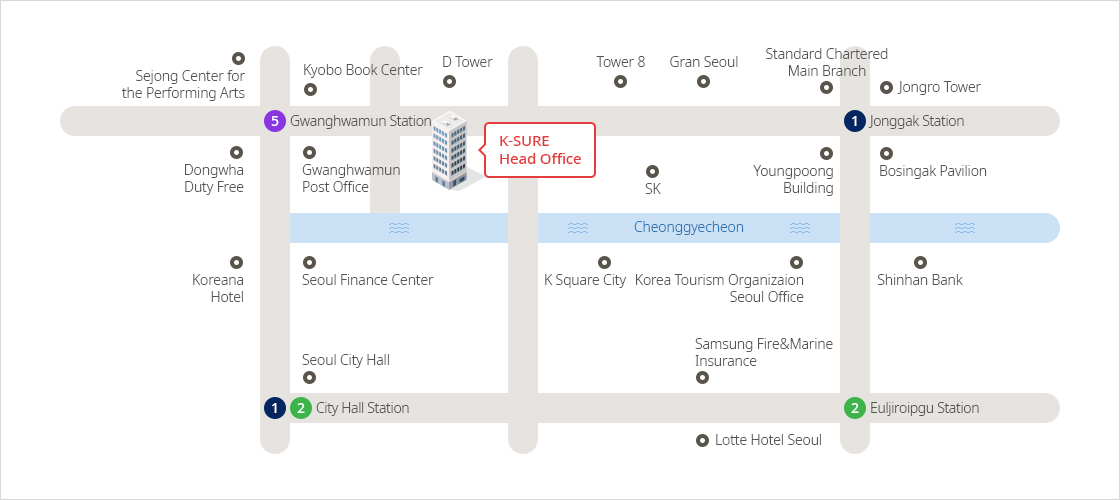Click the Korea Tourism Organizaion Seoul Office text

719,289
